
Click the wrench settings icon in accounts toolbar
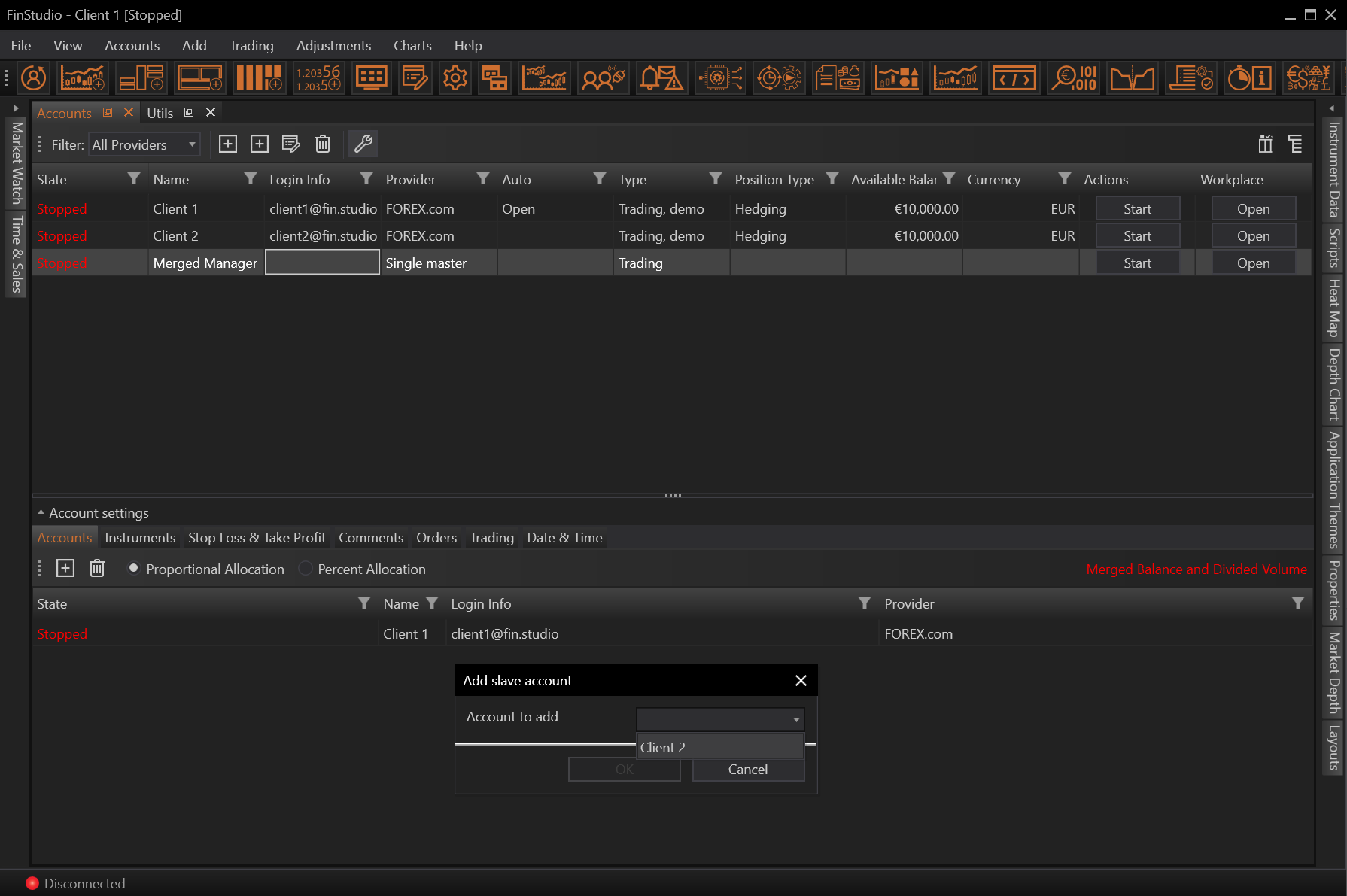(363, 144)
